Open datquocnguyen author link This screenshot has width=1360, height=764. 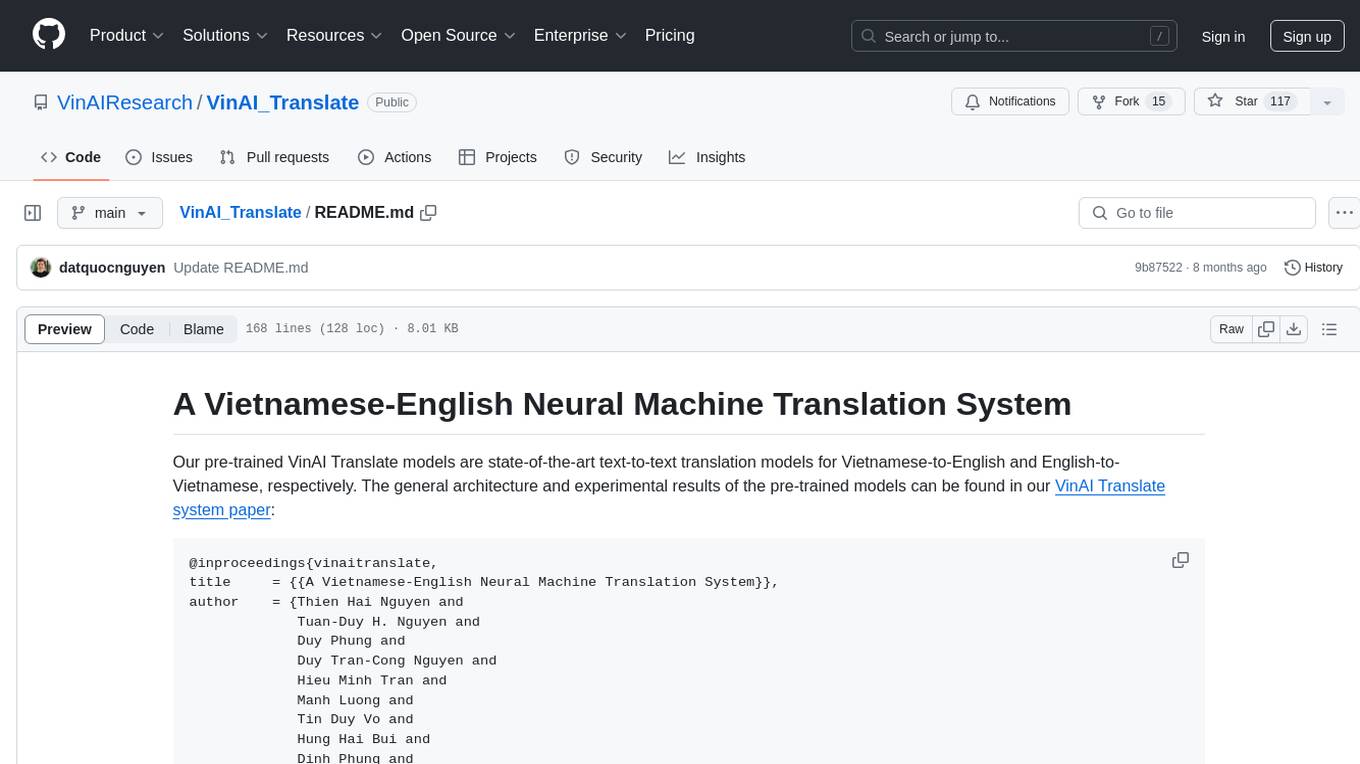(112, 267)
